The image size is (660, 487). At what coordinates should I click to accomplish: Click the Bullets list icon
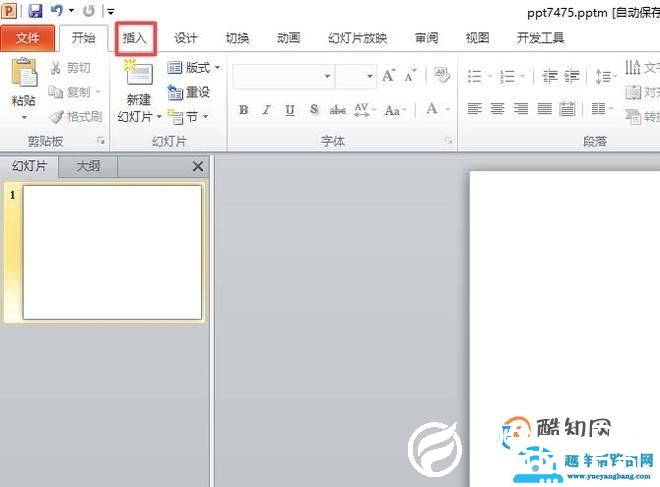click(474, 77)
